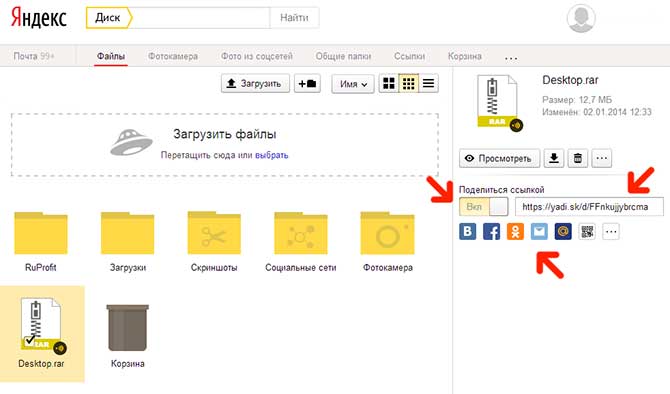Switch to the Ссылки tab
Screen dimensions: 670x394
(x=409, y=56)
